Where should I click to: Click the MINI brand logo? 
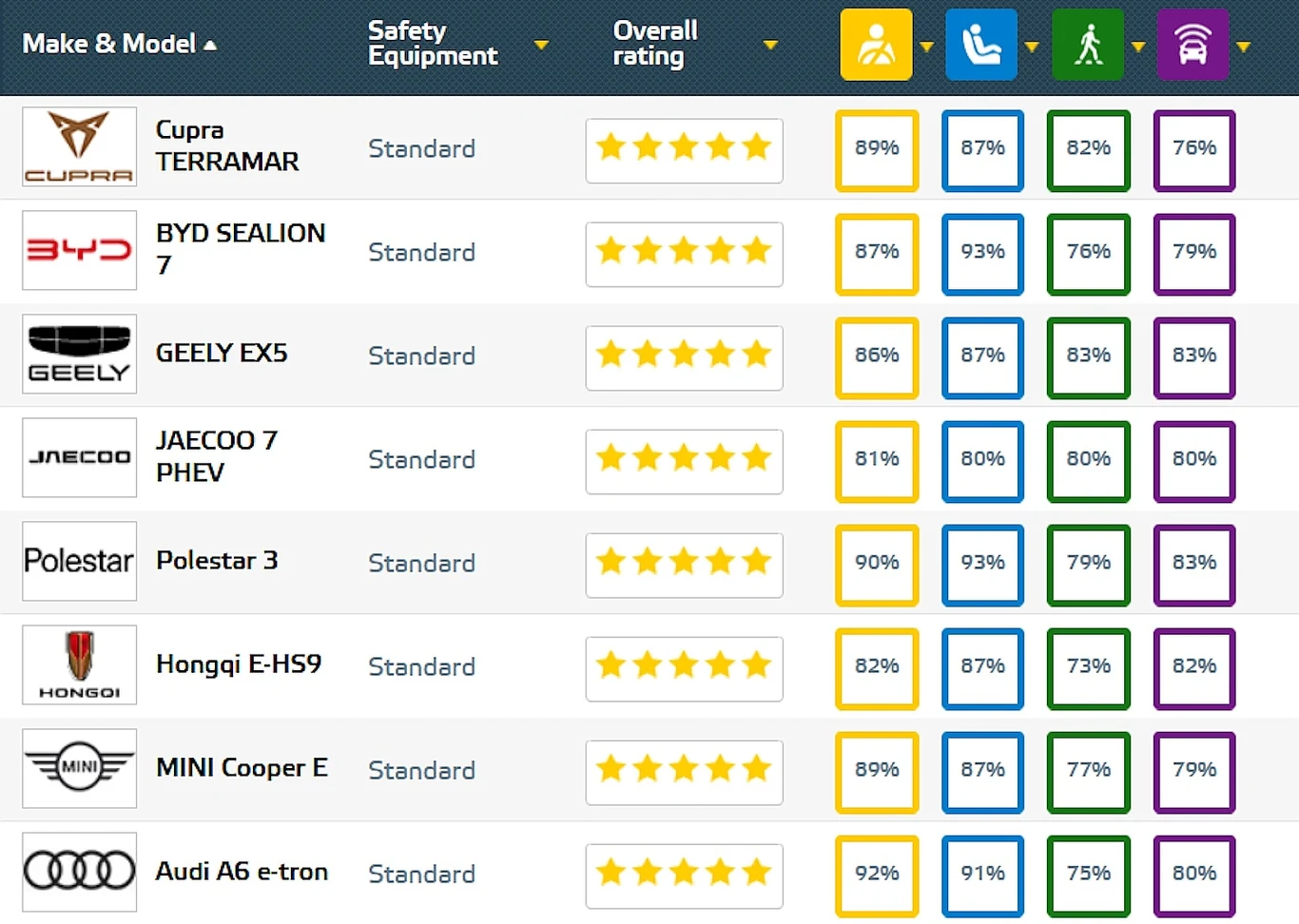point(79,768)
